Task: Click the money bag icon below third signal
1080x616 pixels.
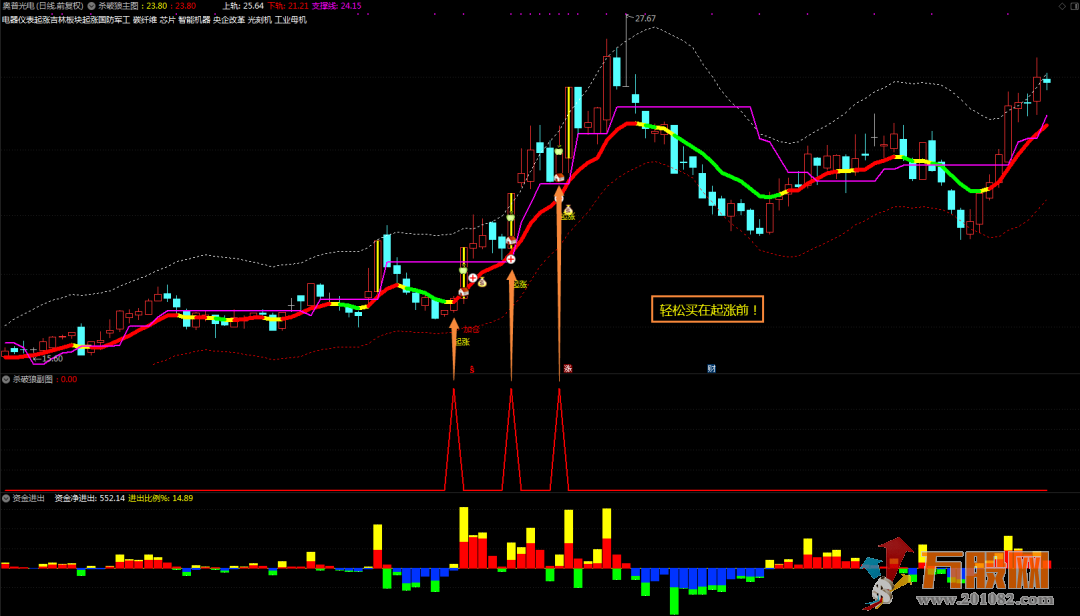Action: click(567, 209)
